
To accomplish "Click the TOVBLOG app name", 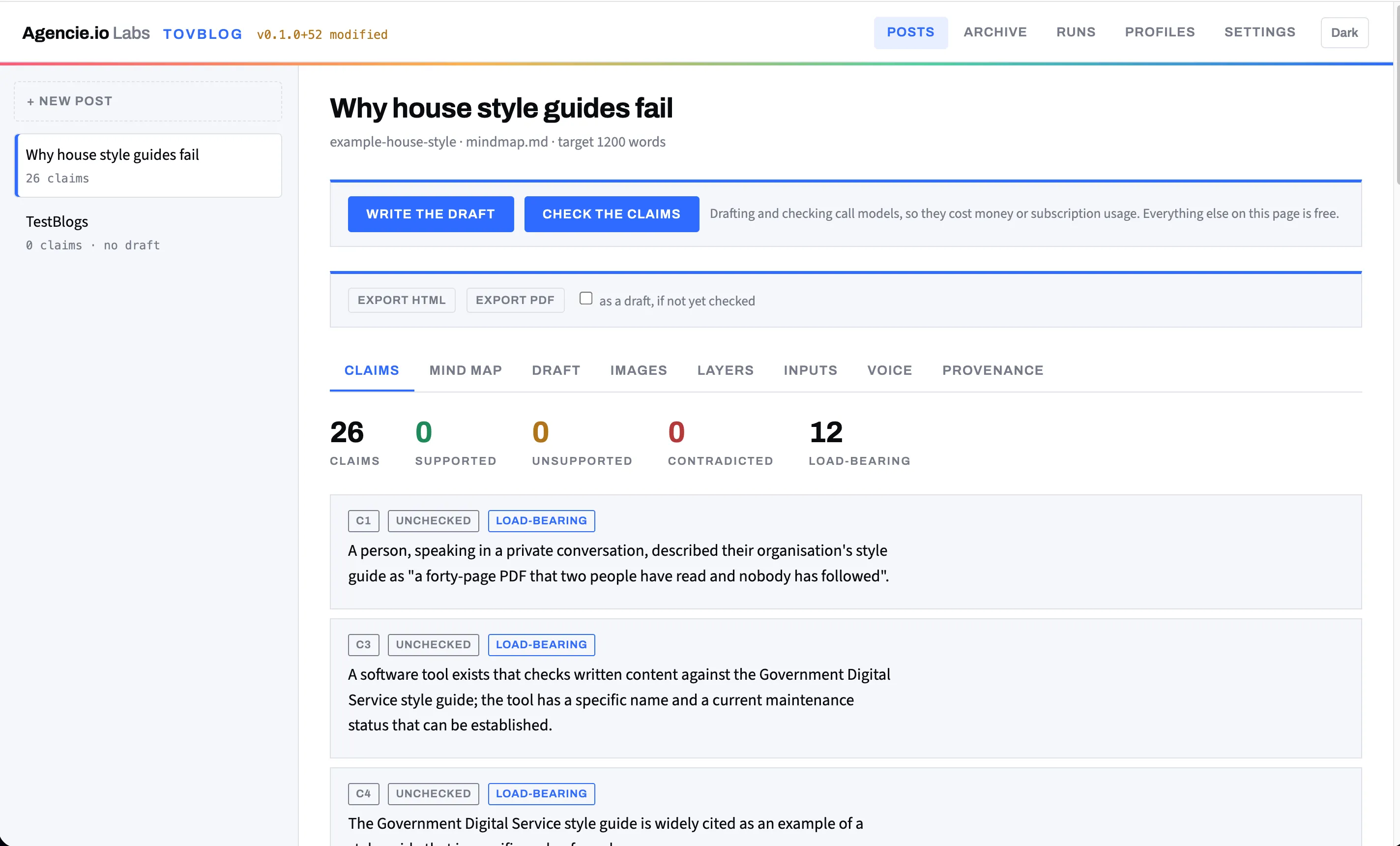I will (203, 34).
